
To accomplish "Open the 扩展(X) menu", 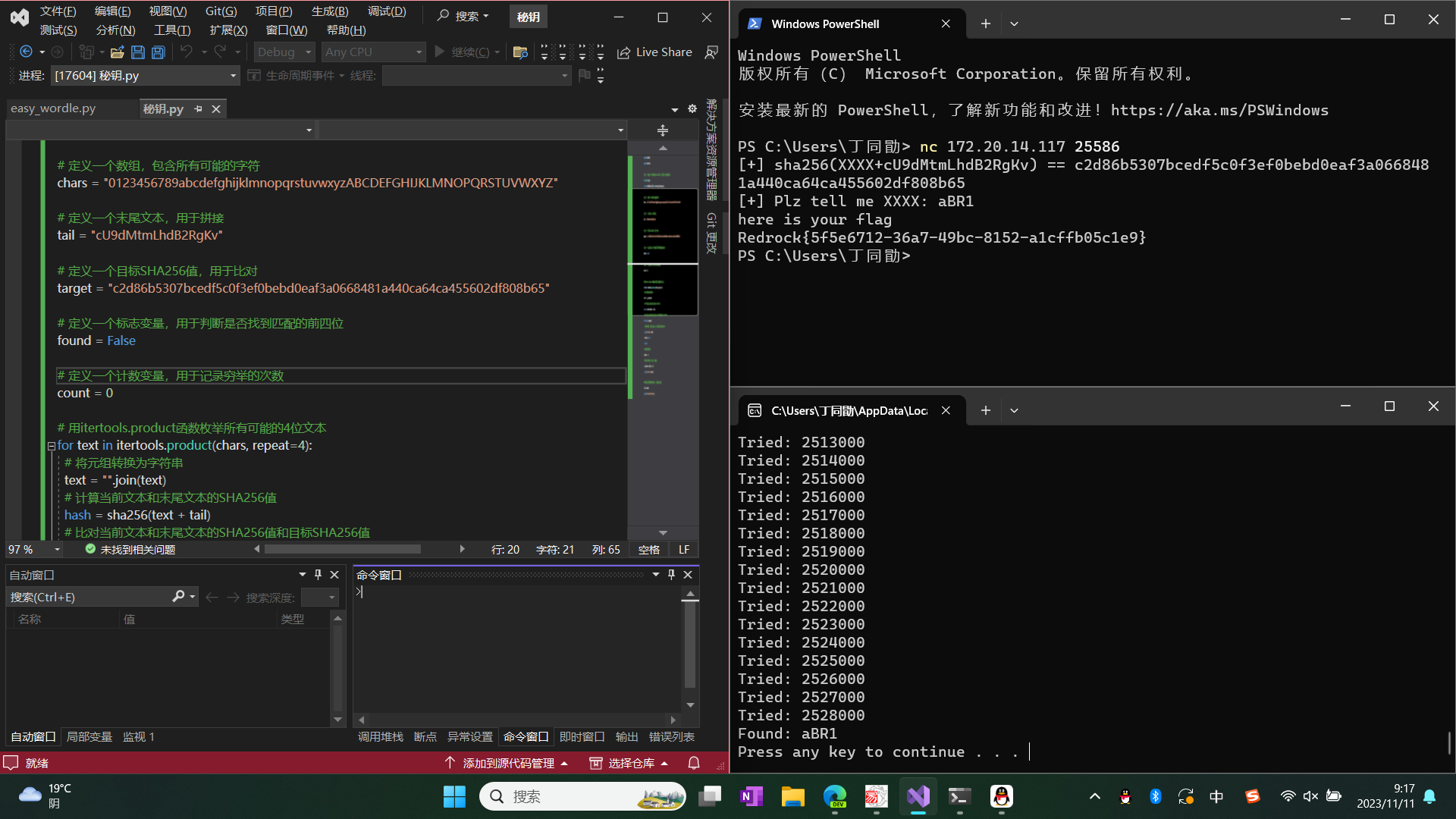I will pos(228,30).
